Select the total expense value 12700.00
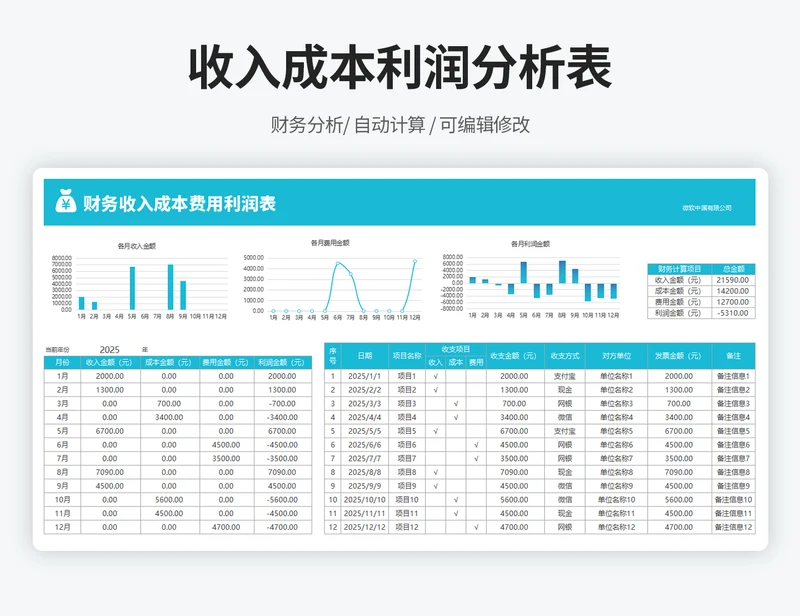Screen dimensions: 800x616 733,302
